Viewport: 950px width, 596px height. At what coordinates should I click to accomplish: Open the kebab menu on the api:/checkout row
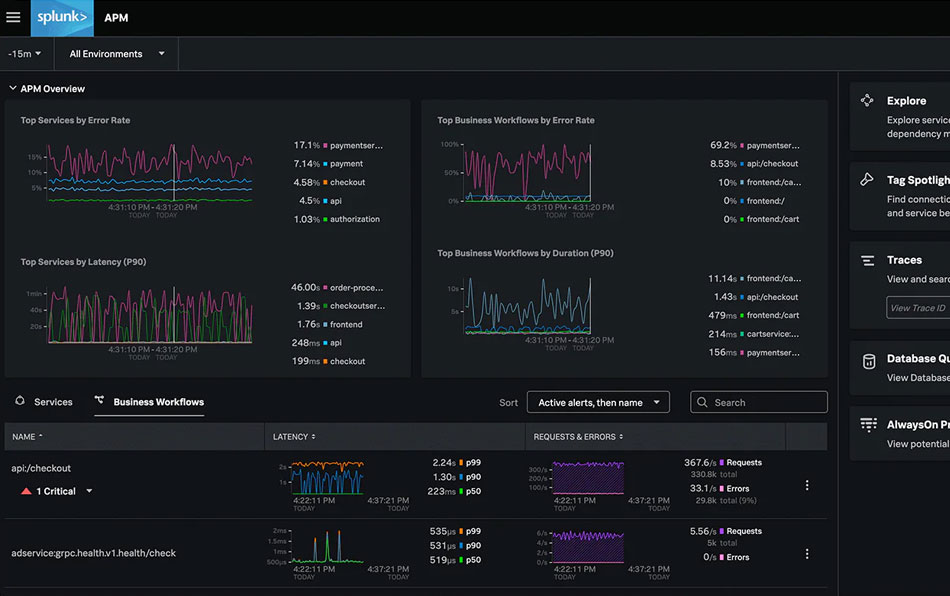(x=807, y=485)
